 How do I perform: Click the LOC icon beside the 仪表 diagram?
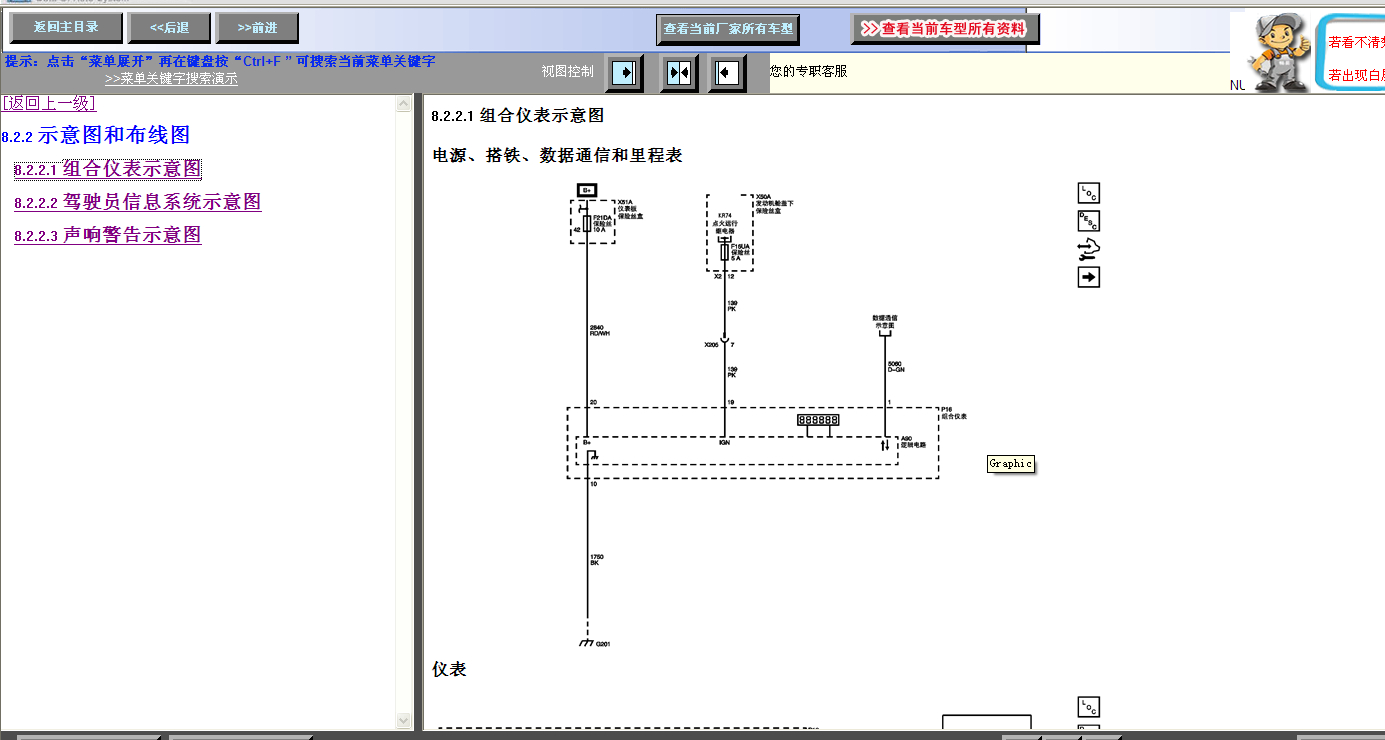[x=1089, y=707]
